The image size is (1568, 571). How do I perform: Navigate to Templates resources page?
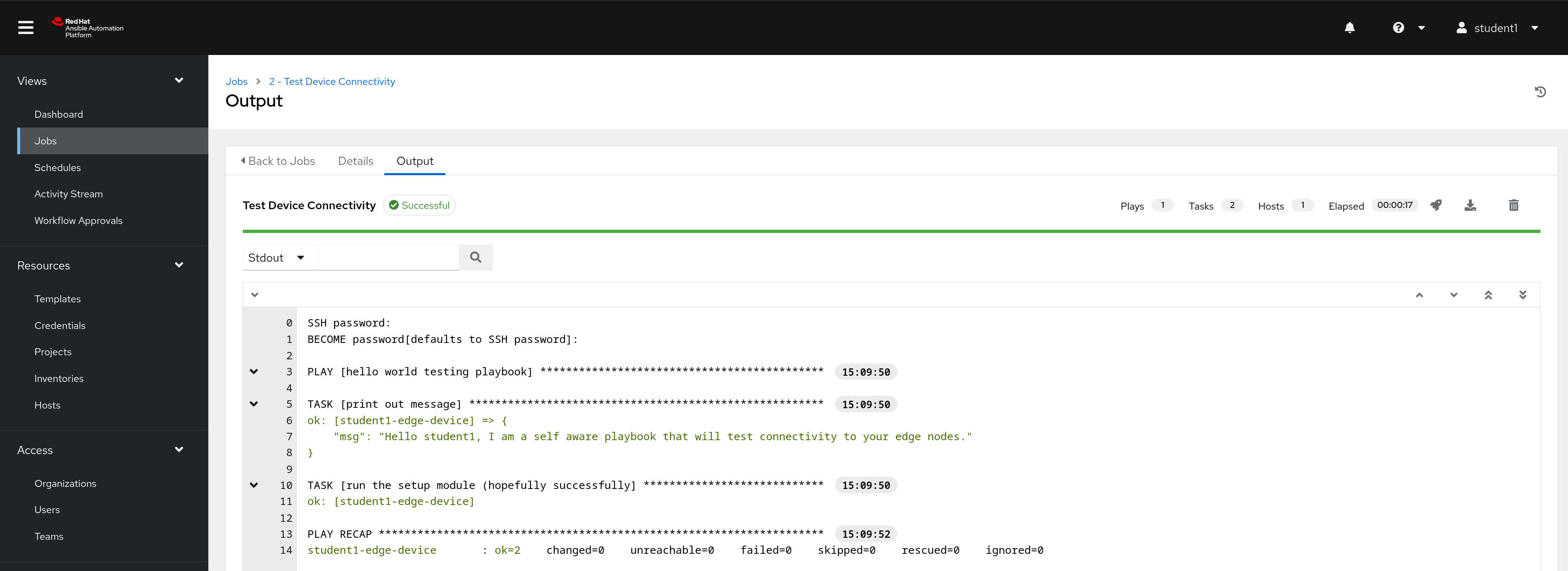[56, 298]
